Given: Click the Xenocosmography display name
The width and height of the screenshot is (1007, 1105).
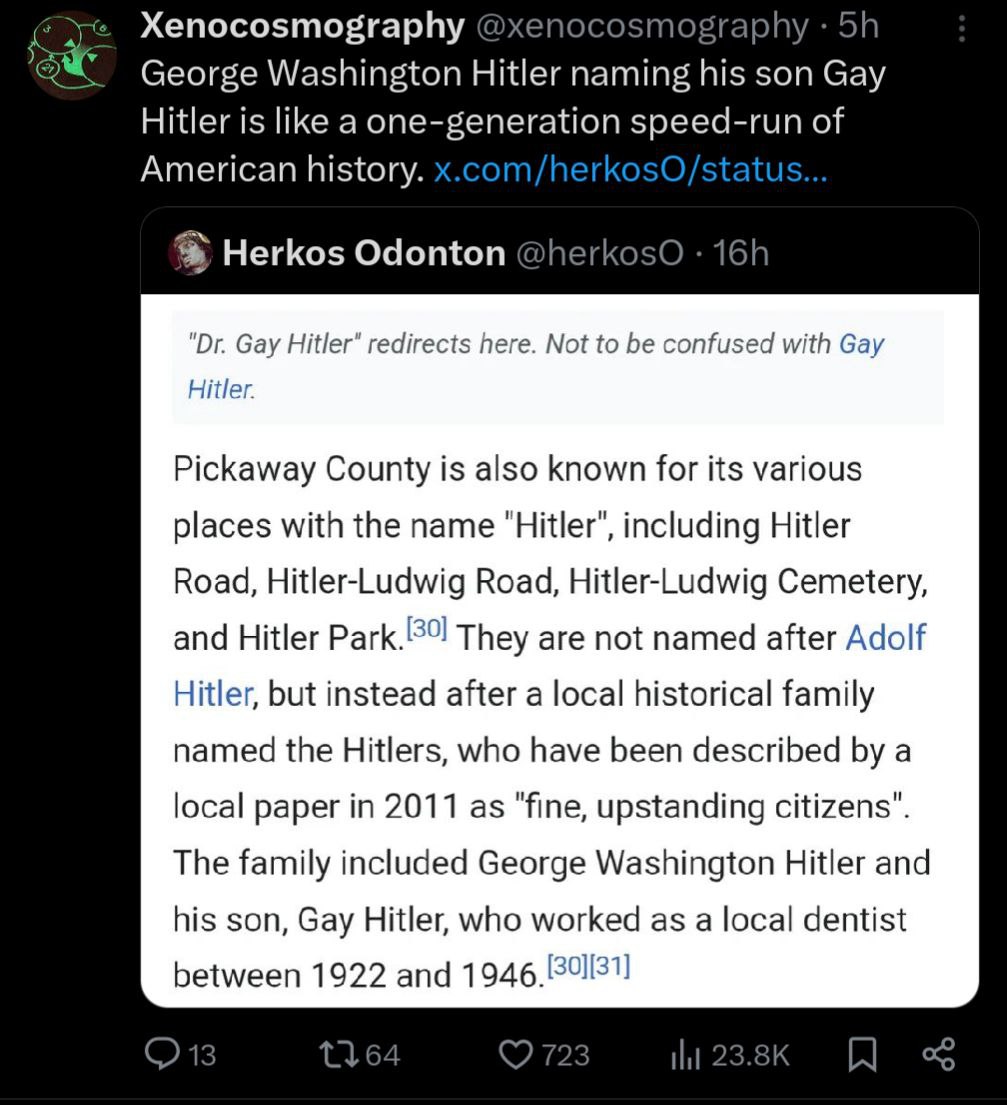Looking at the screenshot, I should click(x=303, y=26).
